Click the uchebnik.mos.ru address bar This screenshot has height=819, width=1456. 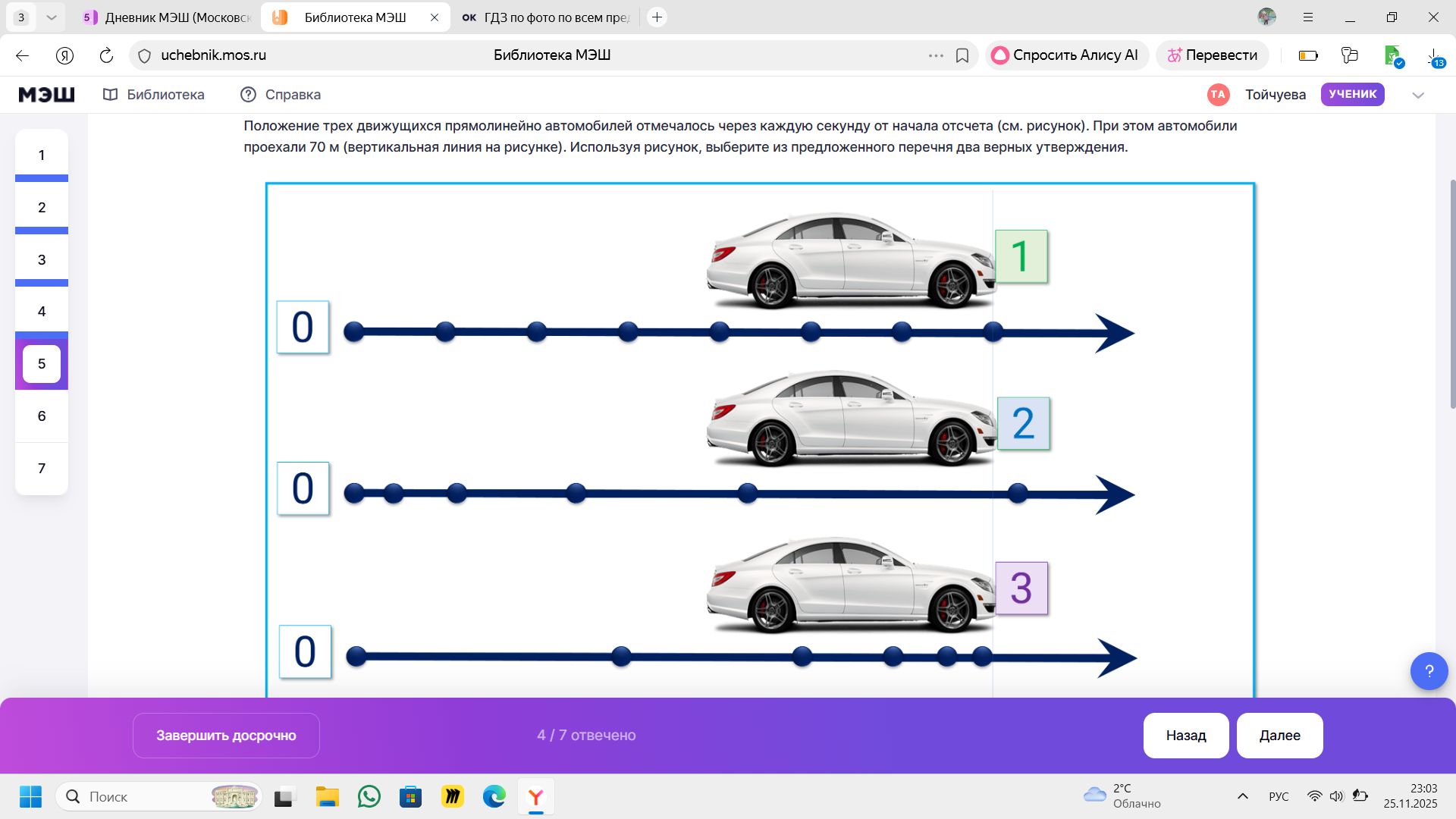[x=531, y=55]
